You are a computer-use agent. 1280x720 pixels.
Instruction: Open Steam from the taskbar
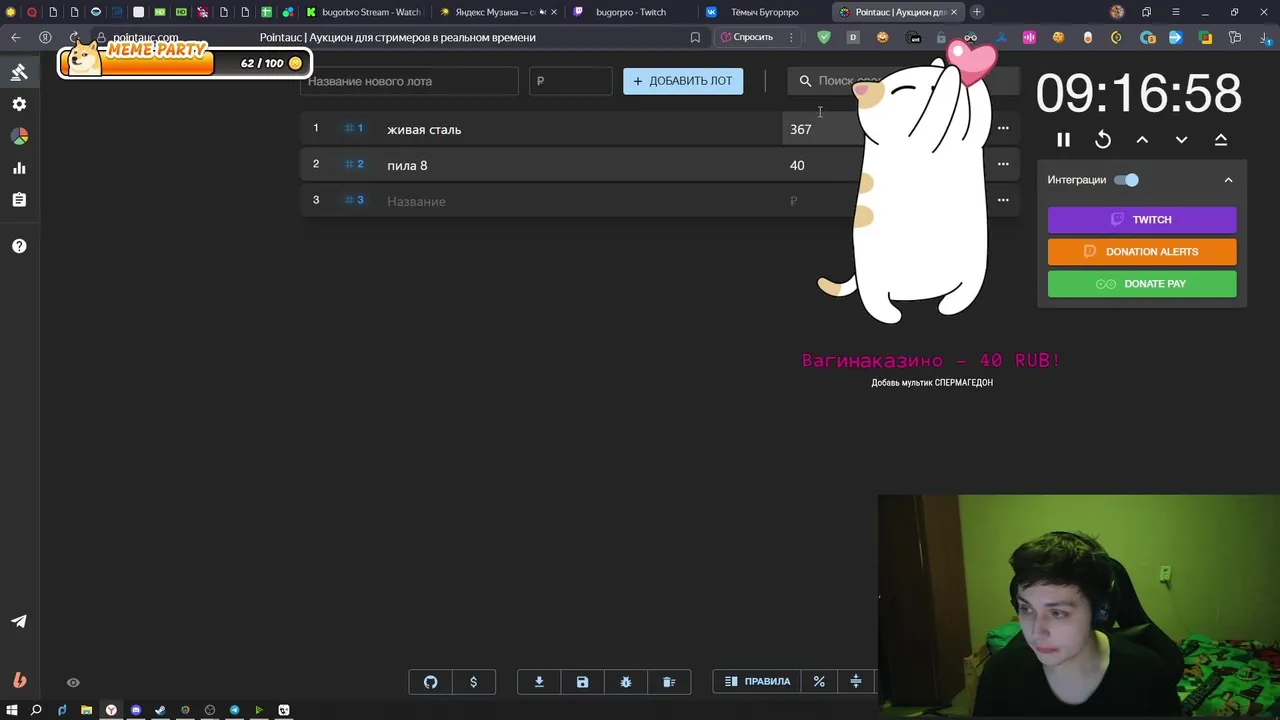pyautogui.click(x=160, y=710)
